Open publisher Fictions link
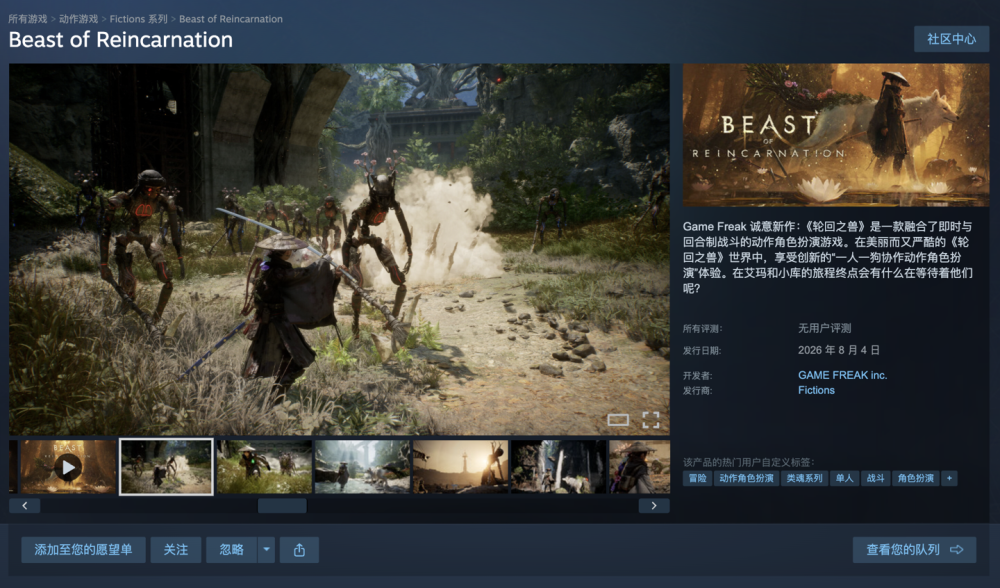Viewport: 1000px width, 588px height. pyautogui.click(x=816, y=390)
